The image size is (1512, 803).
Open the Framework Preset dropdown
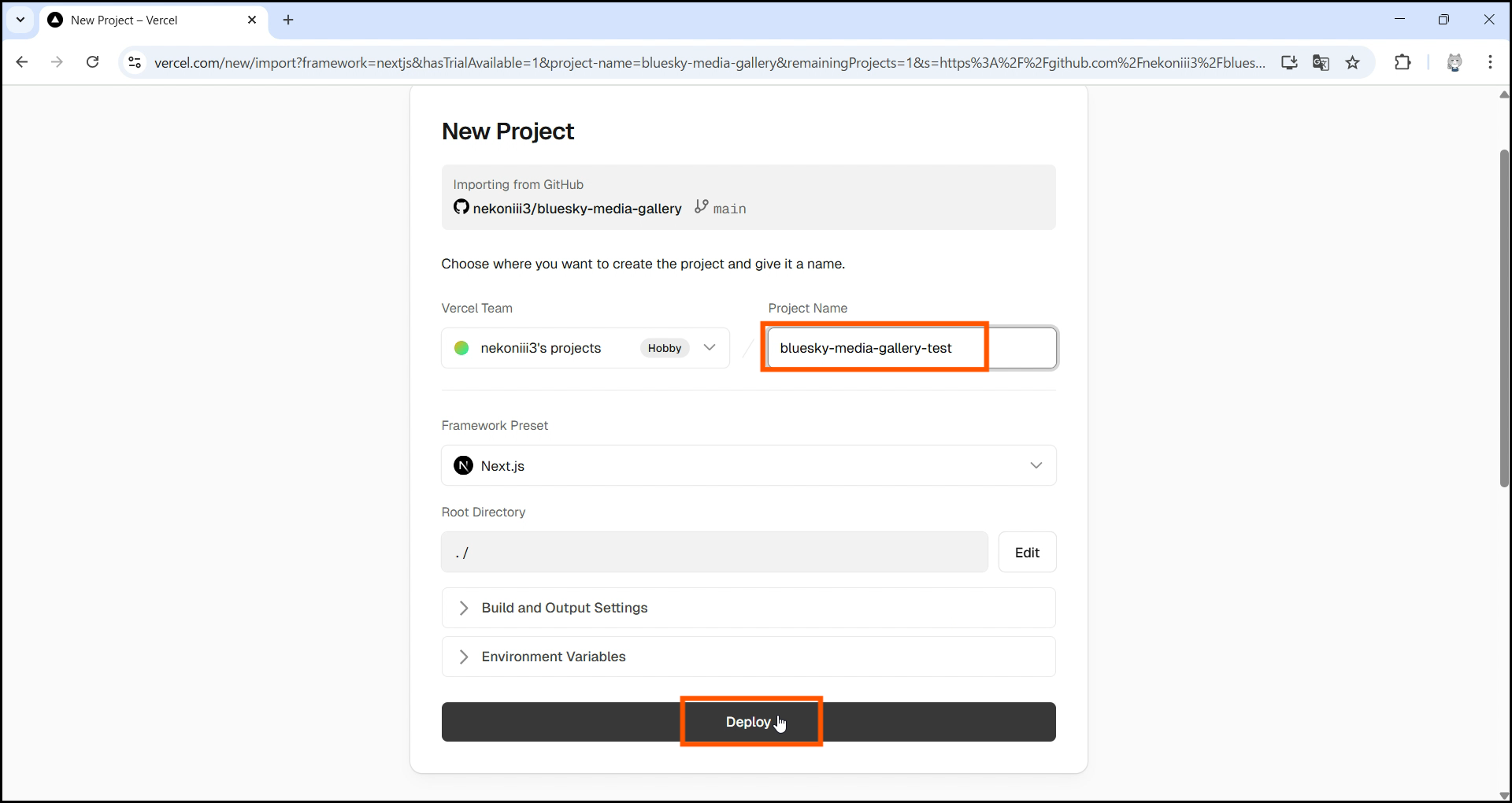pos(749,465)
